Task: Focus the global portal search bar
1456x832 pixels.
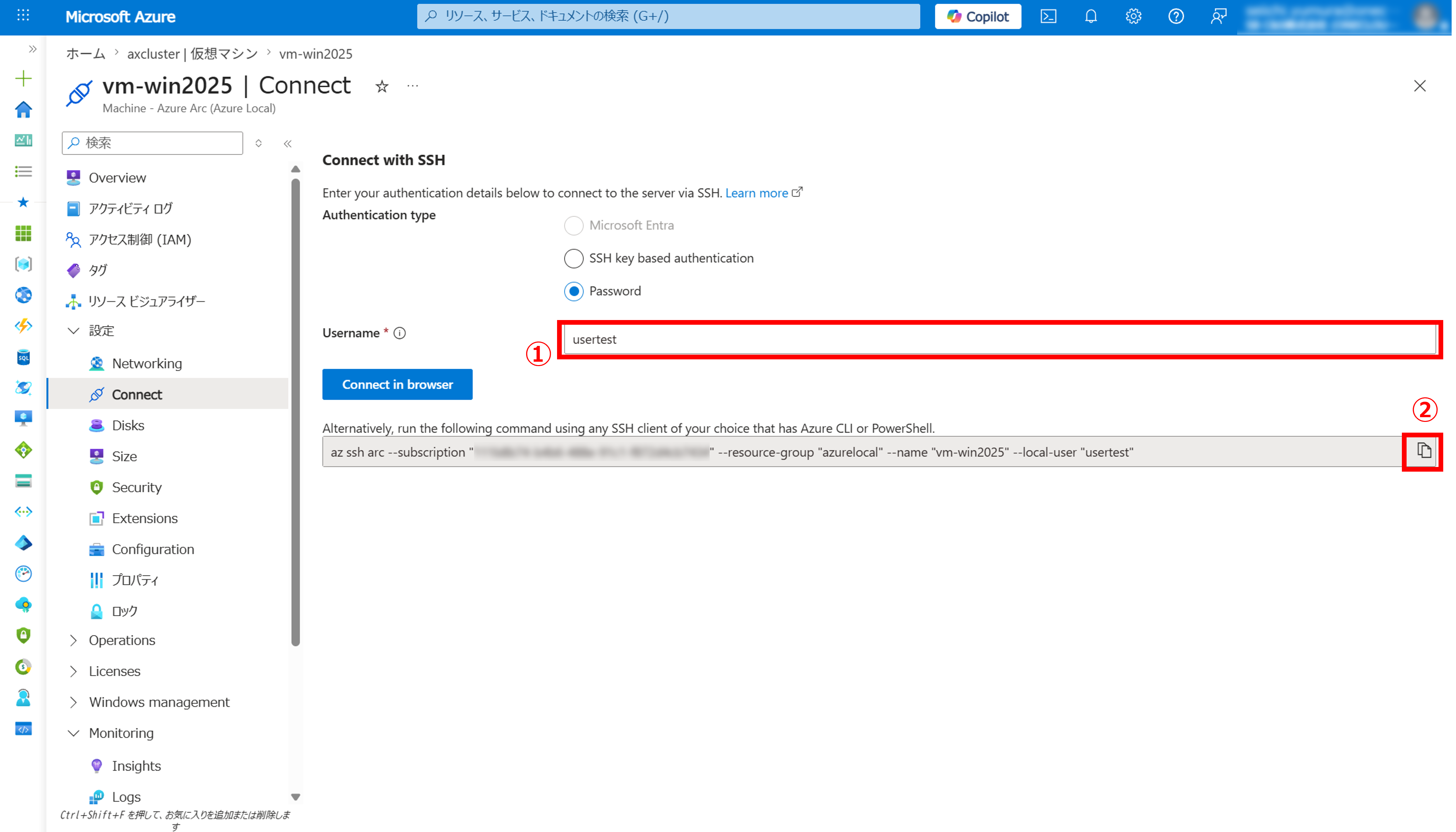Action: coord(668,16)
